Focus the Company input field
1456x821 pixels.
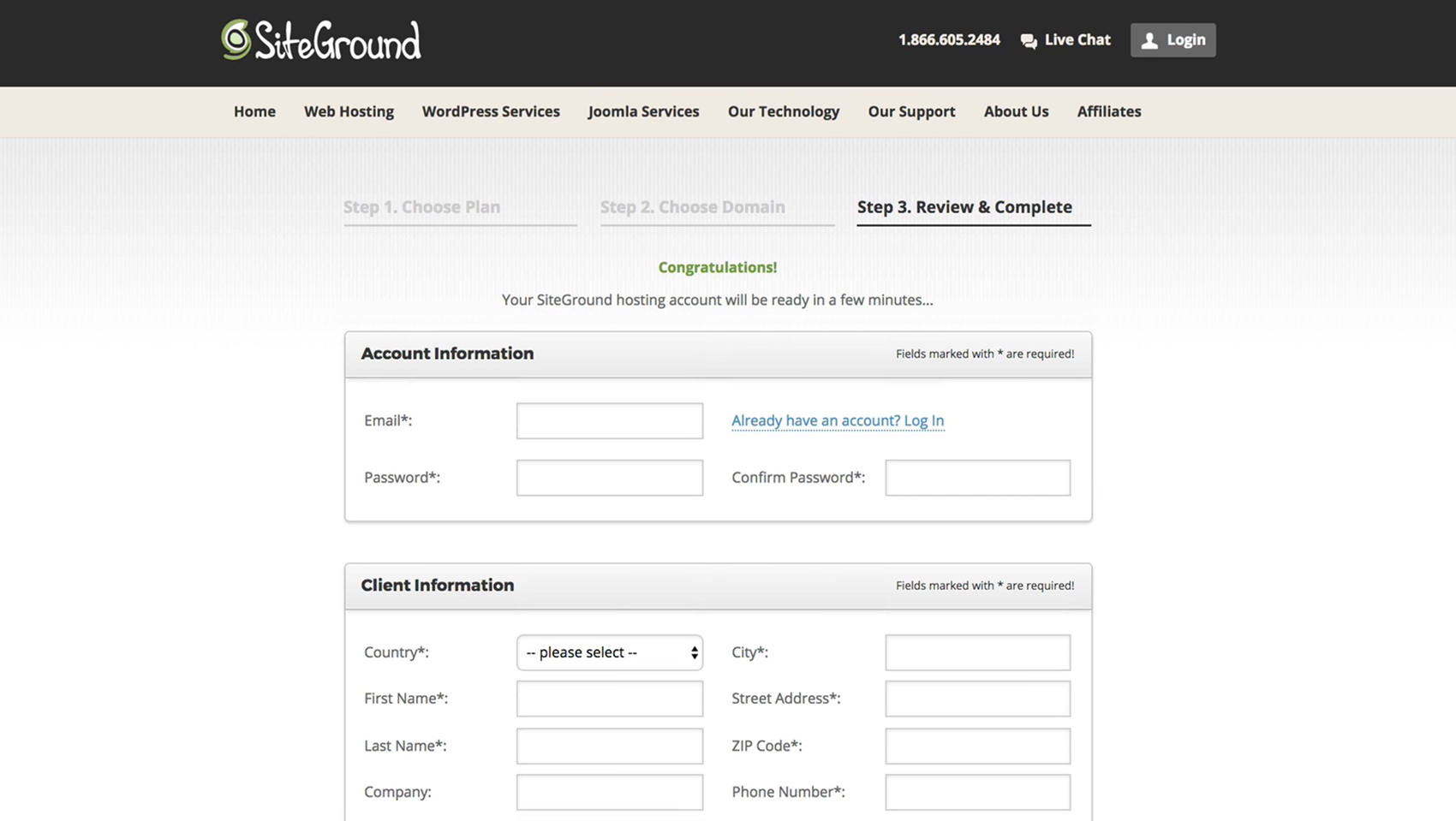coord(610,792)
